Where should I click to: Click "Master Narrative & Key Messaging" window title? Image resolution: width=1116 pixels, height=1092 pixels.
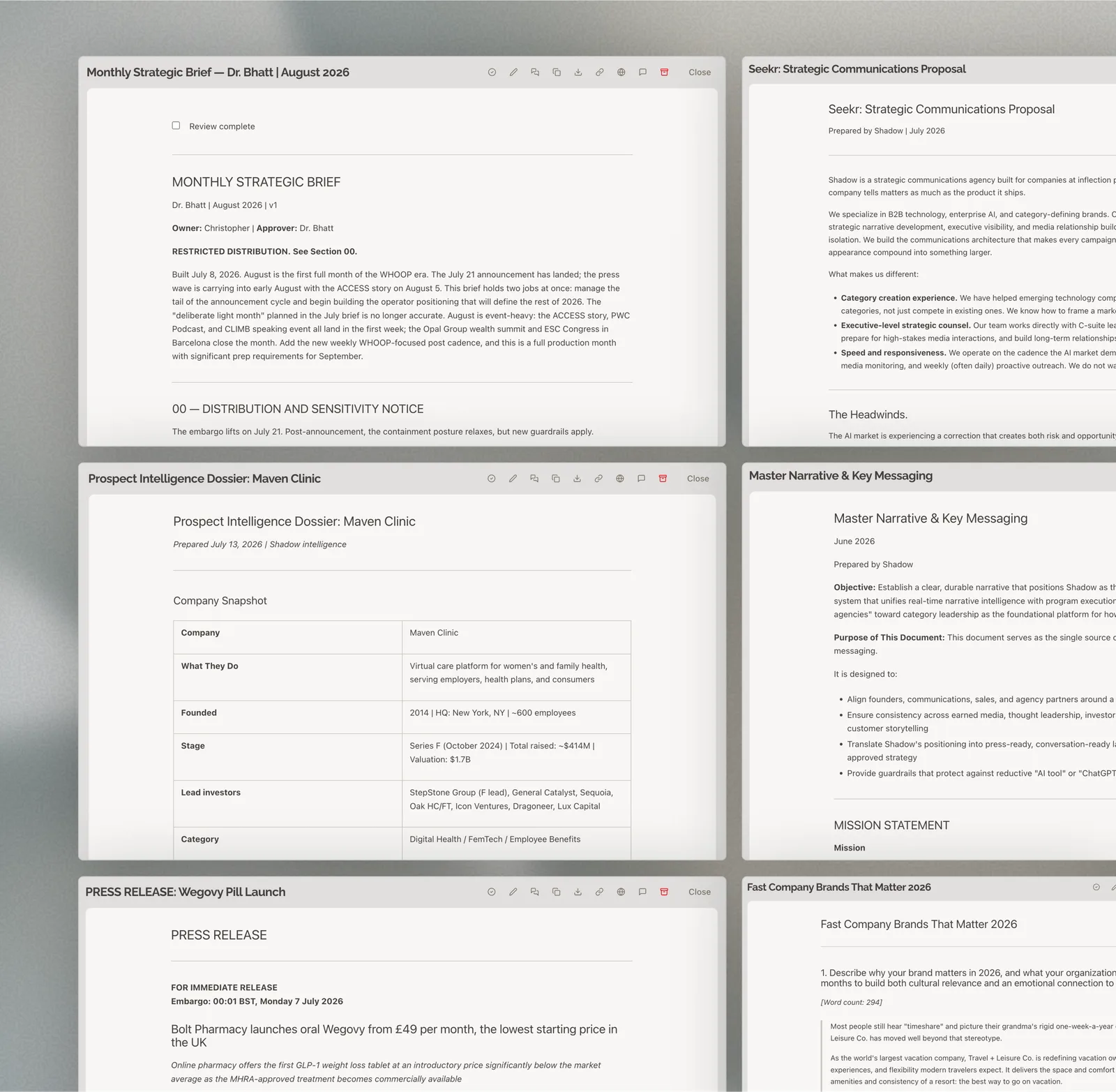tap(840, 476)
